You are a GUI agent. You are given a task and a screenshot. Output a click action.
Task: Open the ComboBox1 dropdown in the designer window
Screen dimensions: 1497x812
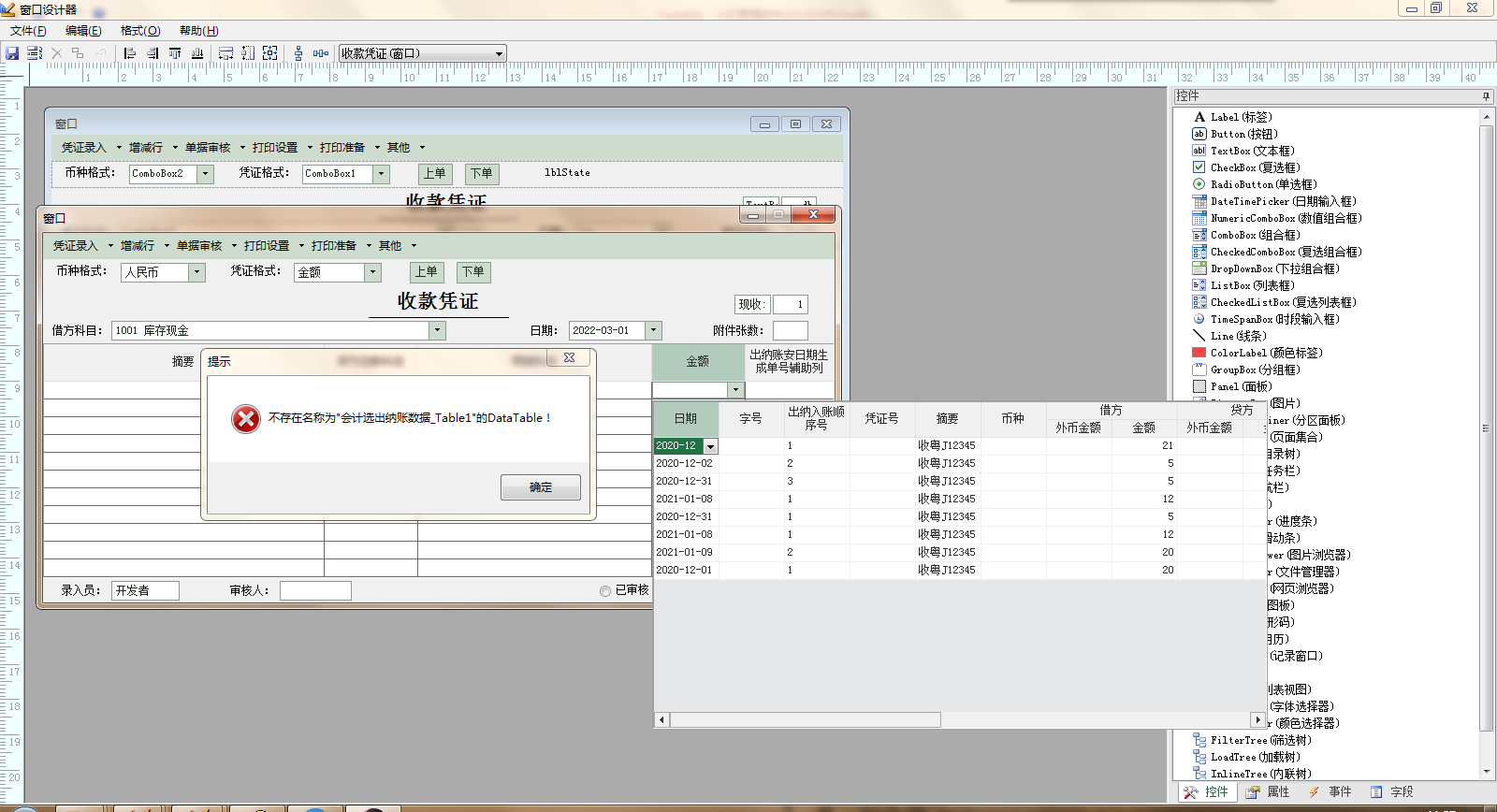381,174
